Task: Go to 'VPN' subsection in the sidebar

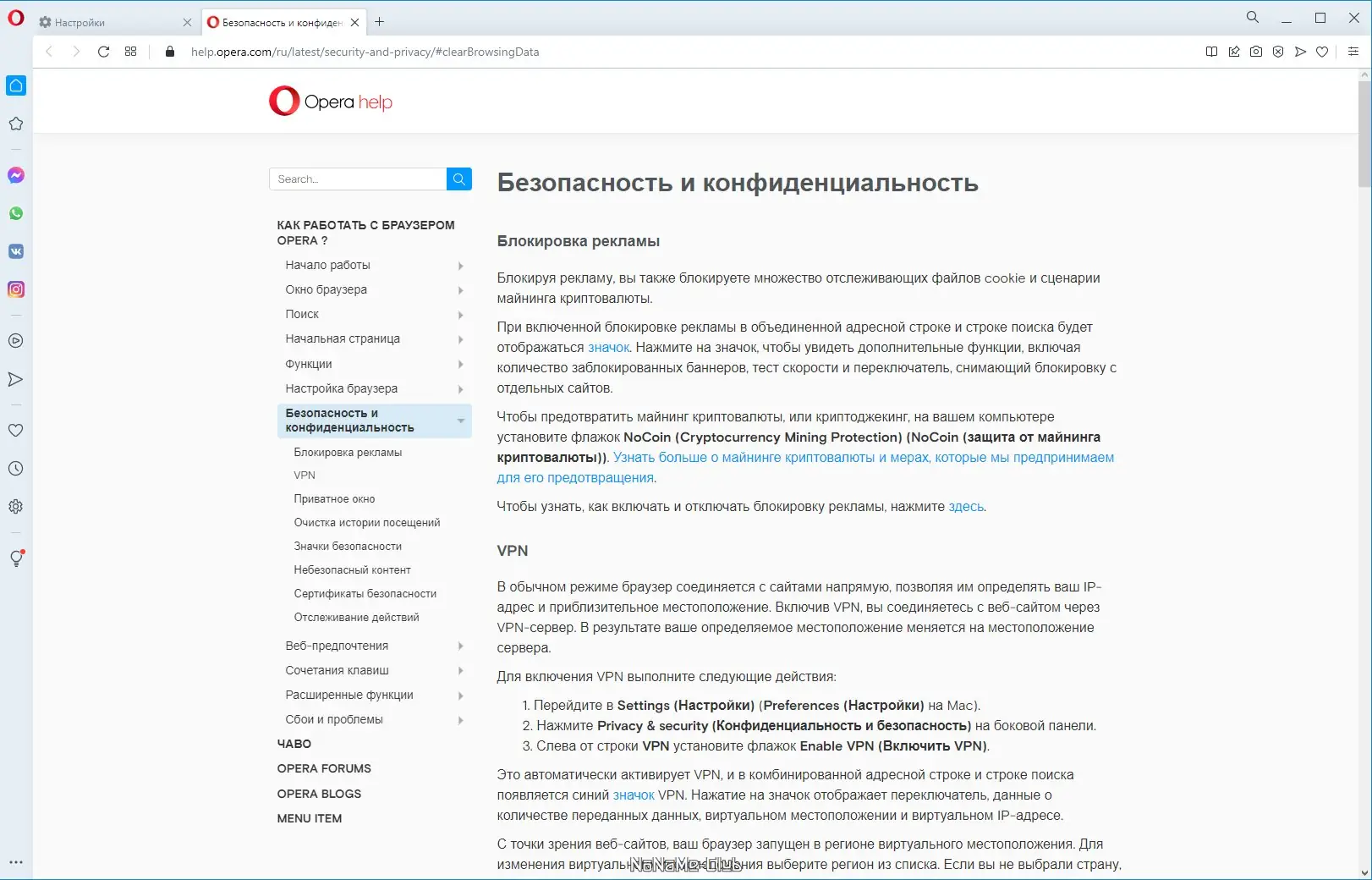Action: tap(305, 476)
